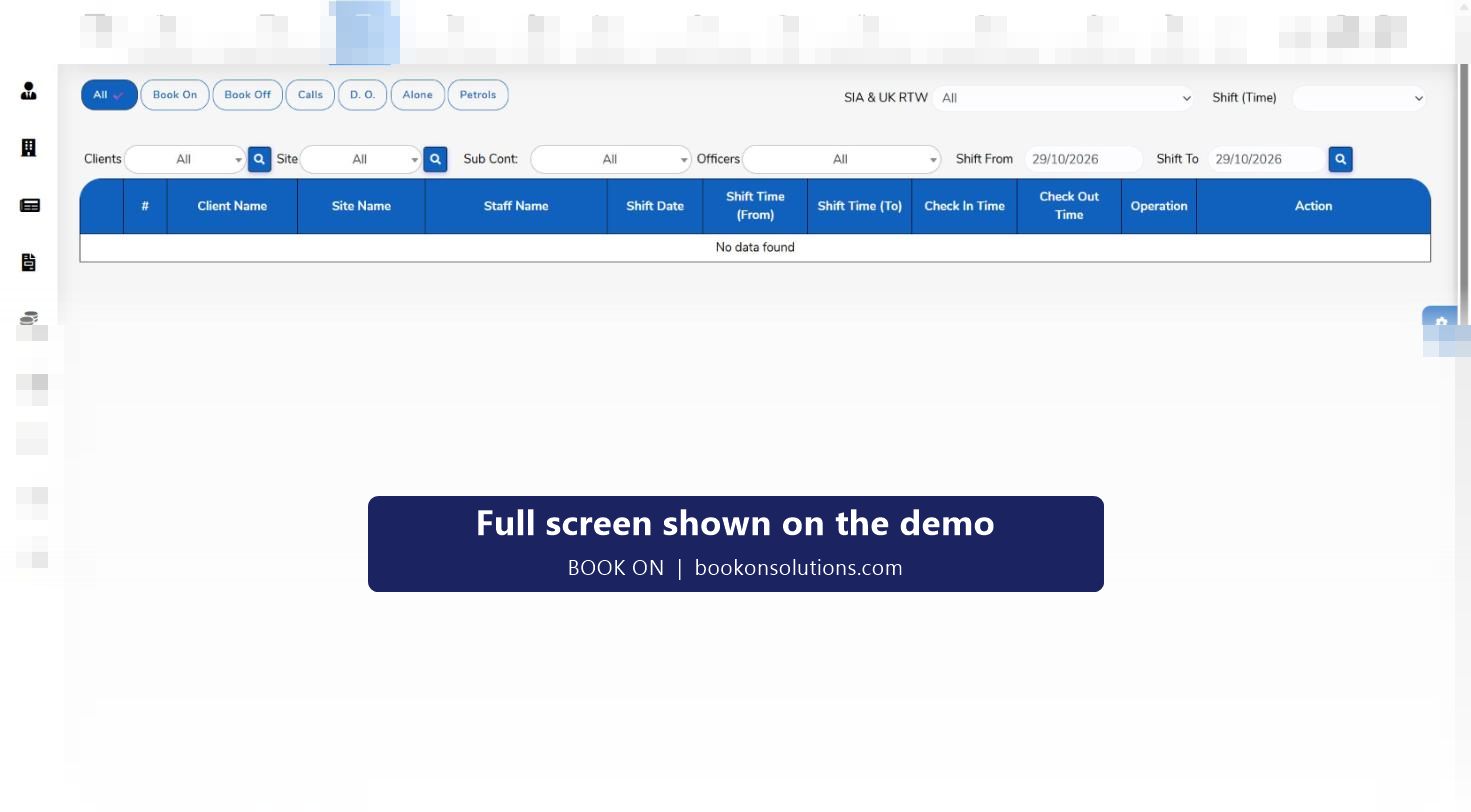Open the staff user icon in sidebar
1471x812 pixels.
tap(29, 91)
